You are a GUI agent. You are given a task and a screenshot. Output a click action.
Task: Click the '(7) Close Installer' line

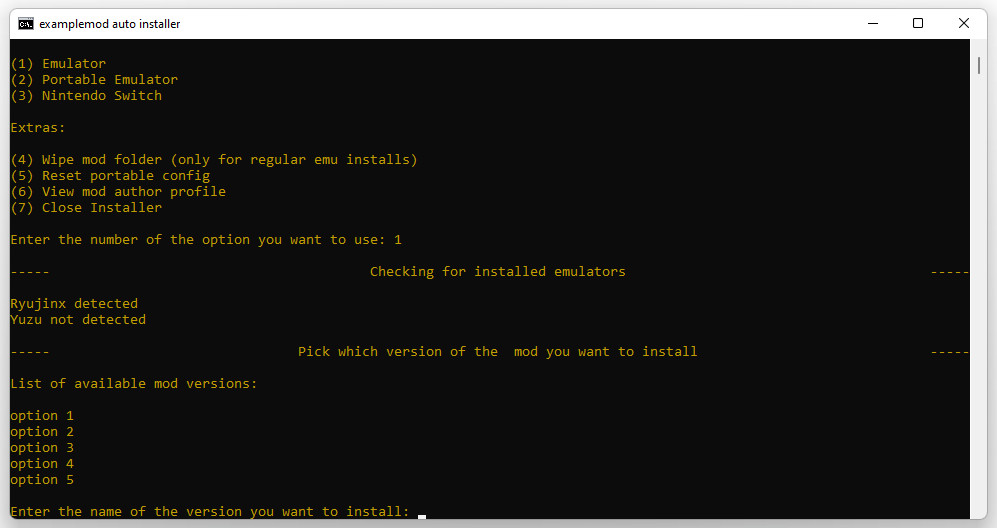pyautogui.click(x=86, y=208)
